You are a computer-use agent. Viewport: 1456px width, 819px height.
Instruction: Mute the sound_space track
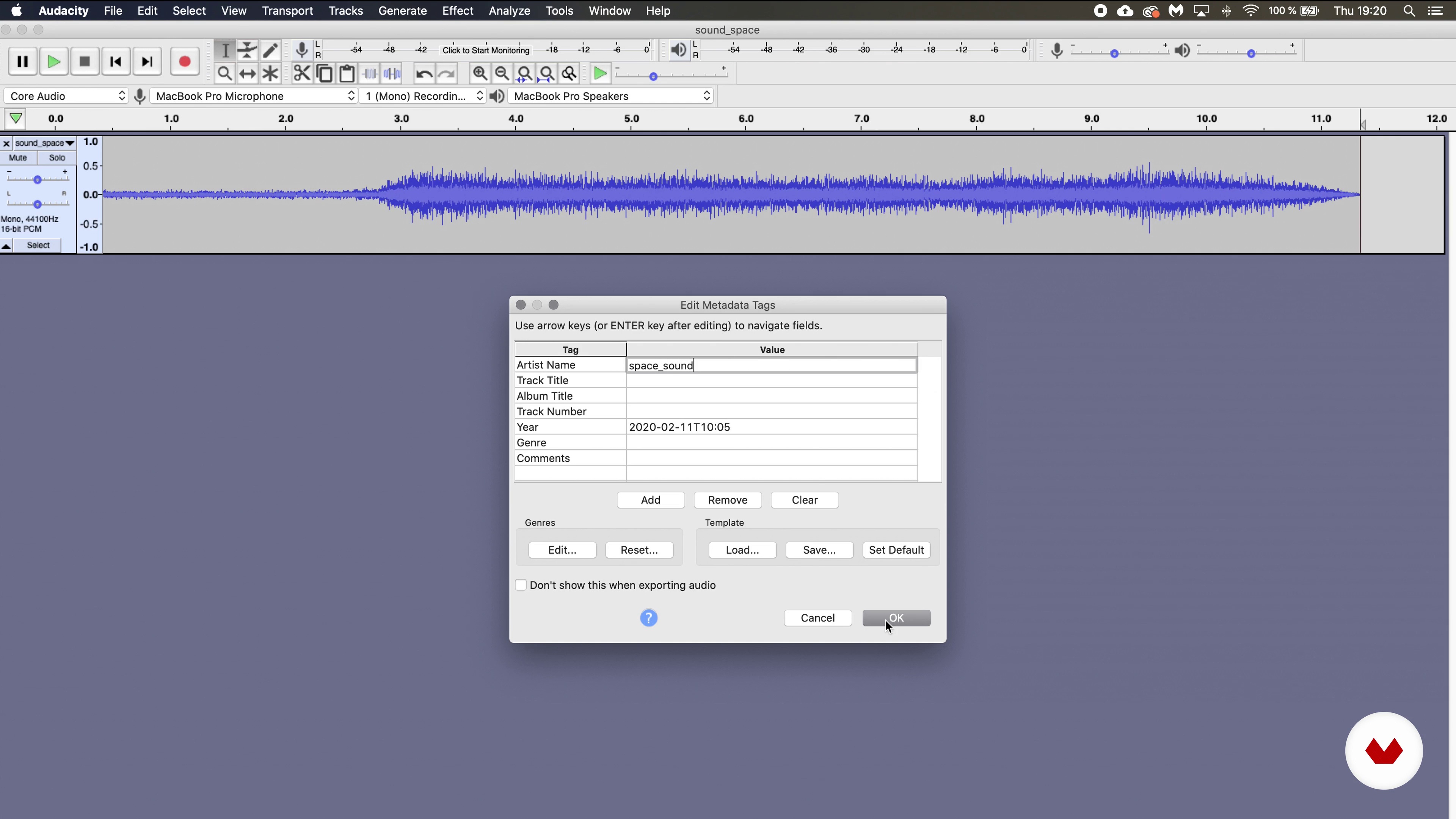pos(18,158)
